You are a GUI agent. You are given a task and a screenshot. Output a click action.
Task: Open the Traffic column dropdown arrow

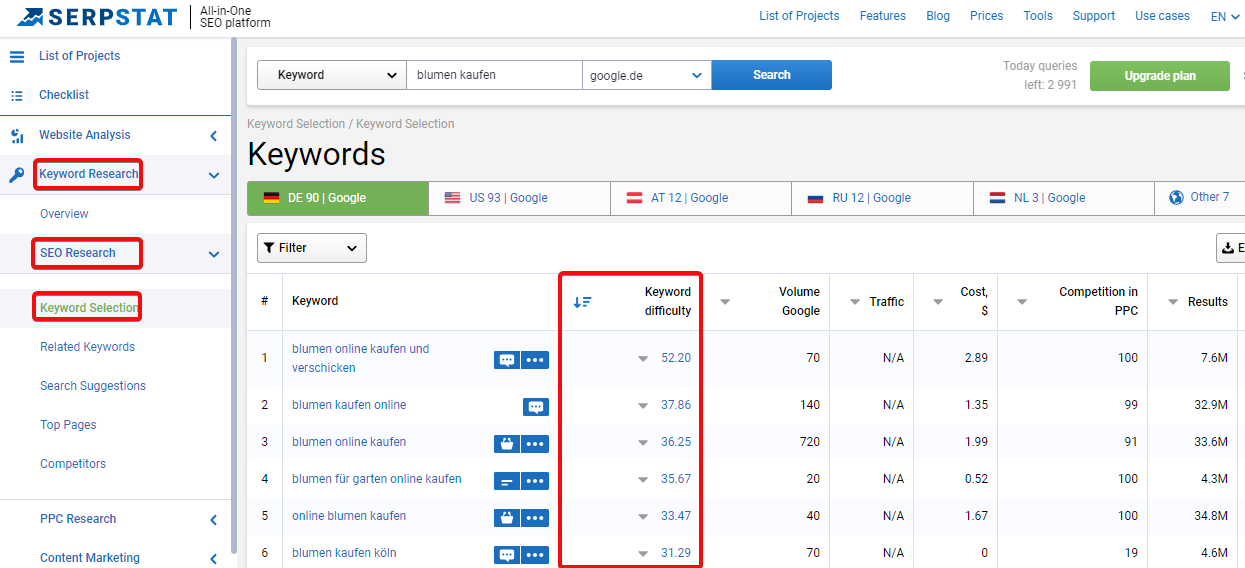[x=855, y=302]
